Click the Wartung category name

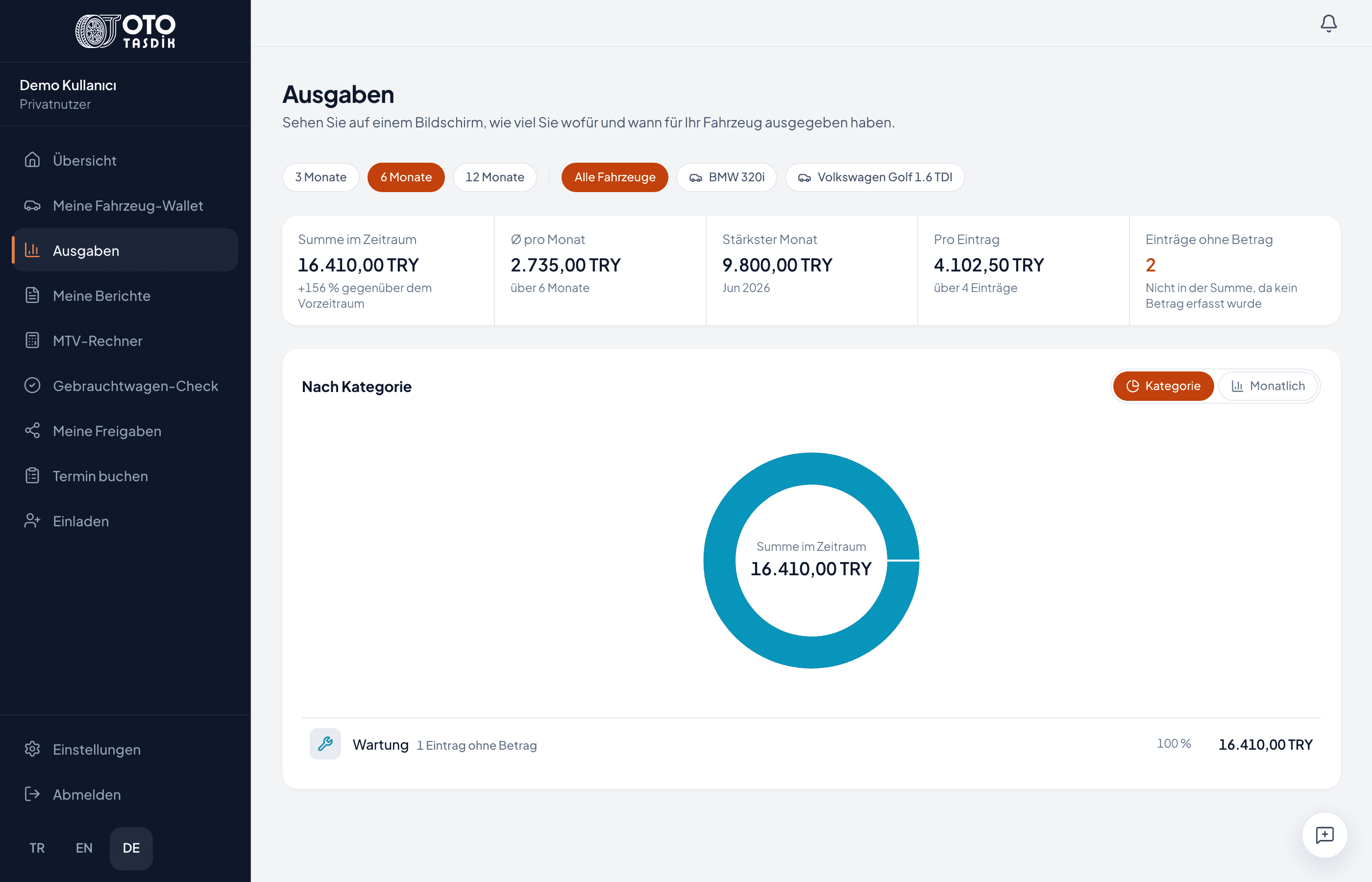[381, 744]
